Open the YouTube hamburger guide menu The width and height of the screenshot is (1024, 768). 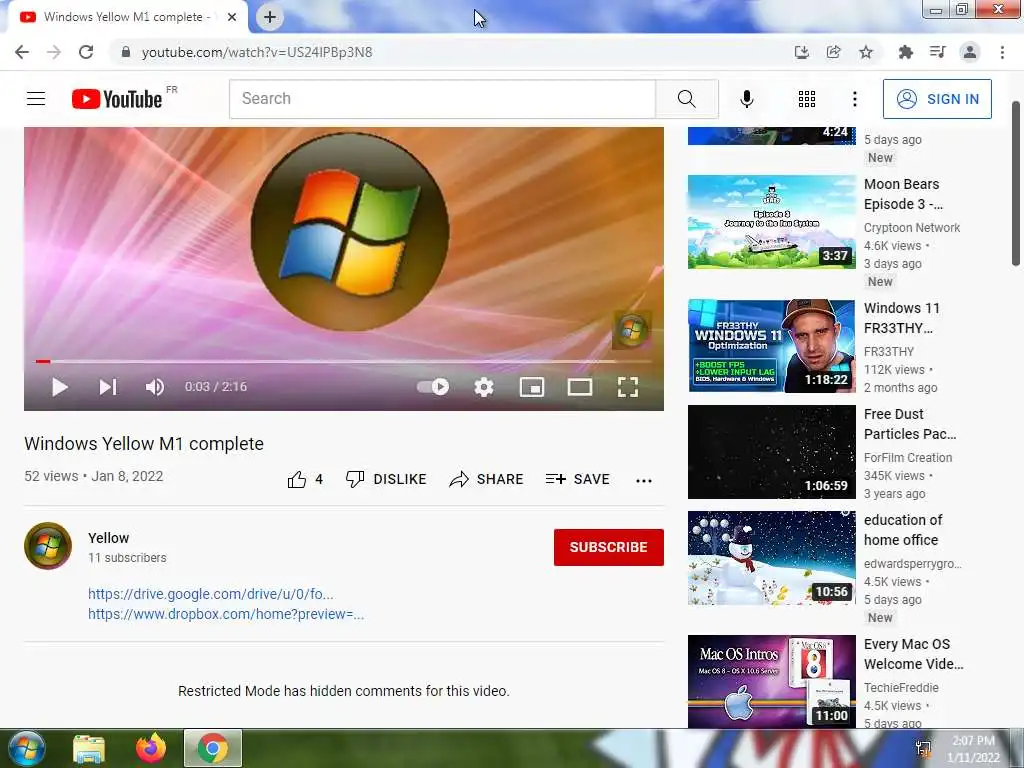[36, 99]
